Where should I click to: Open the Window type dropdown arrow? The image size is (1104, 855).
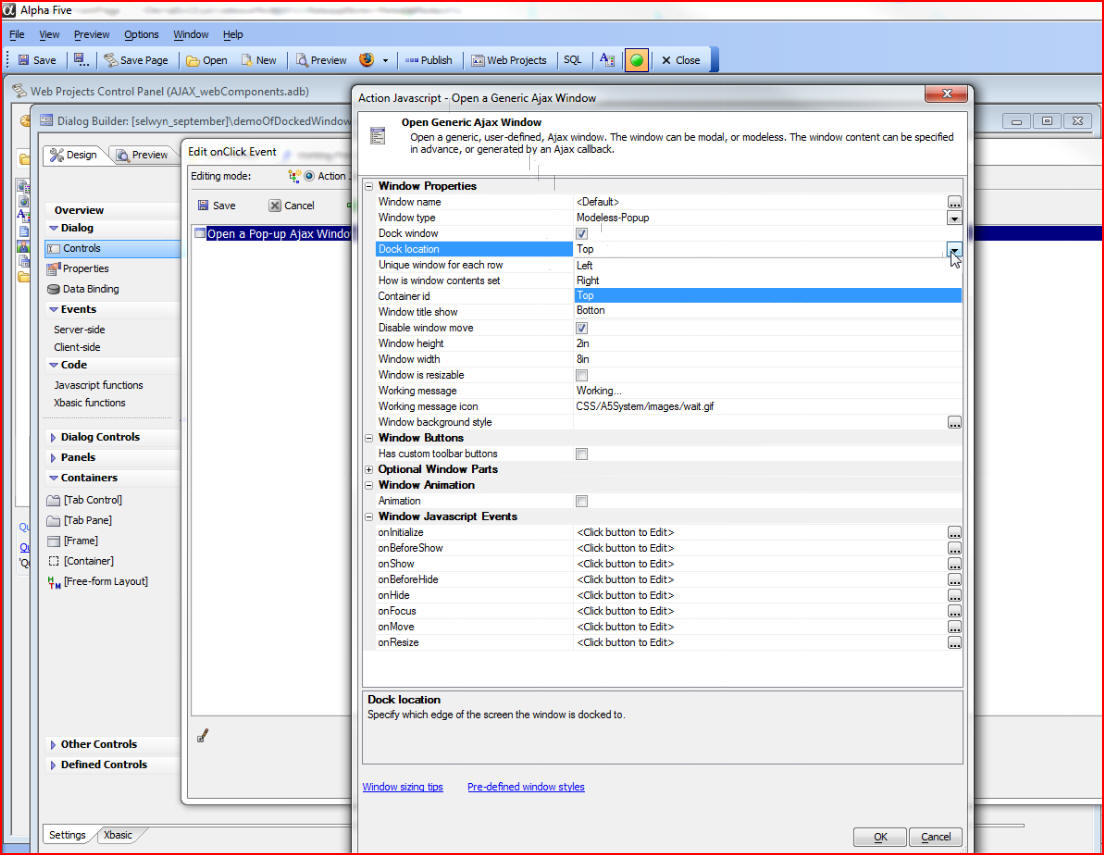[954, 218]
